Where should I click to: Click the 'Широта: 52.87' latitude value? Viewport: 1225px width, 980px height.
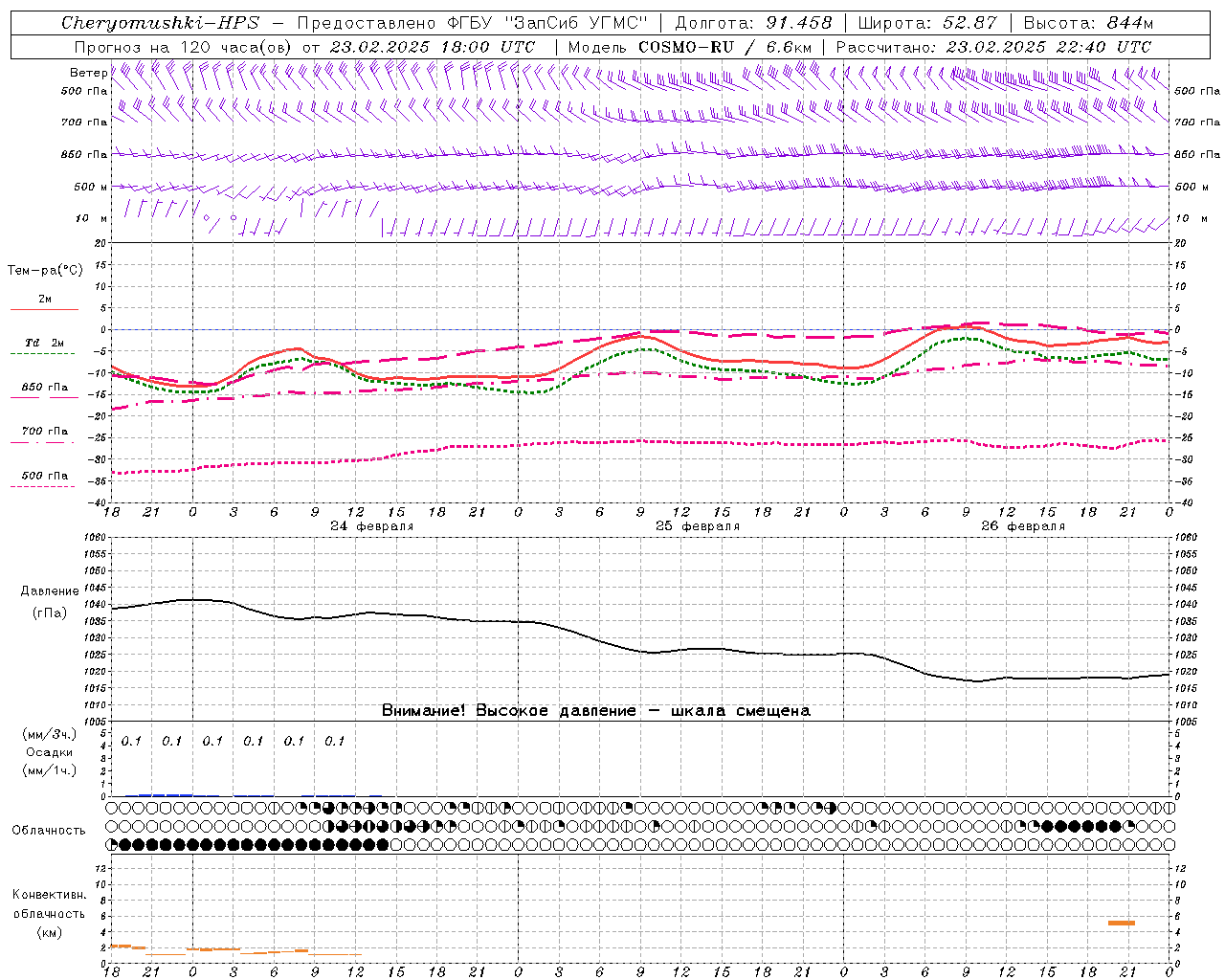pyautogui.click(x=927, y=23)
